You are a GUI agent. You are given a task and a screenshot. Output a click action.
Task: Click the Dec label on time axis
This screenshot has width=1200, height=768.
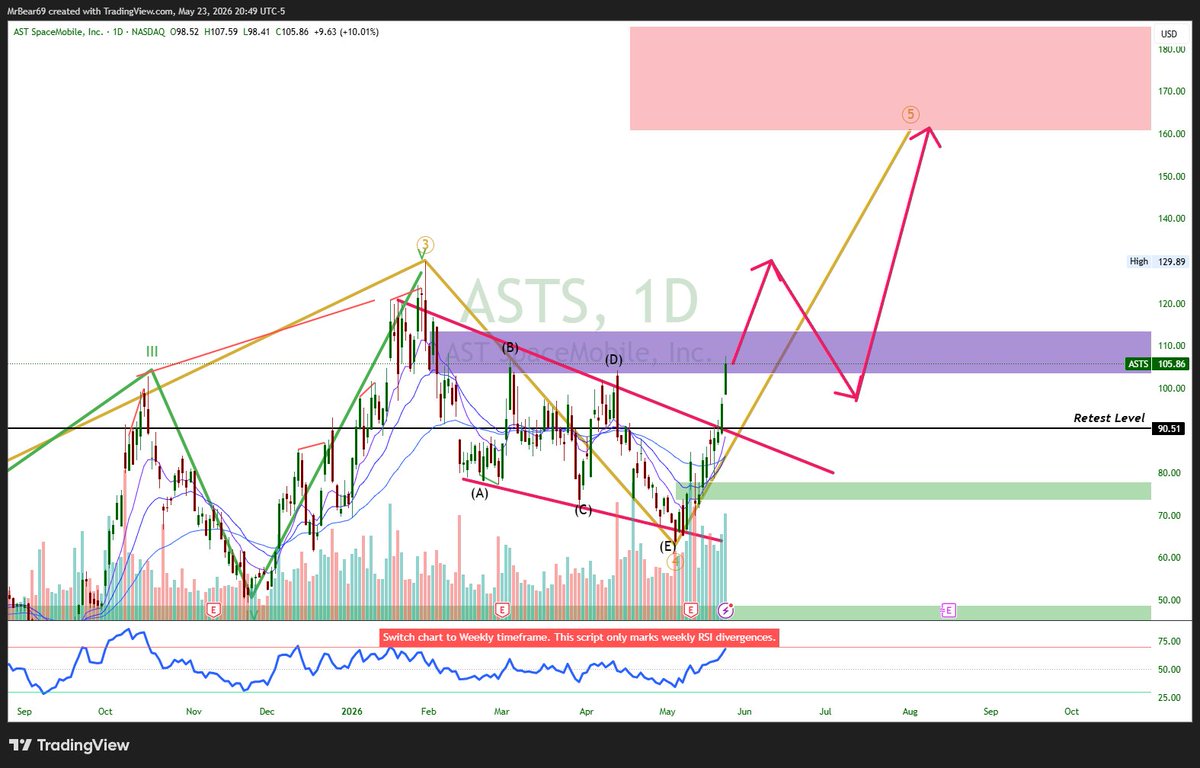(x=267, y=712)
